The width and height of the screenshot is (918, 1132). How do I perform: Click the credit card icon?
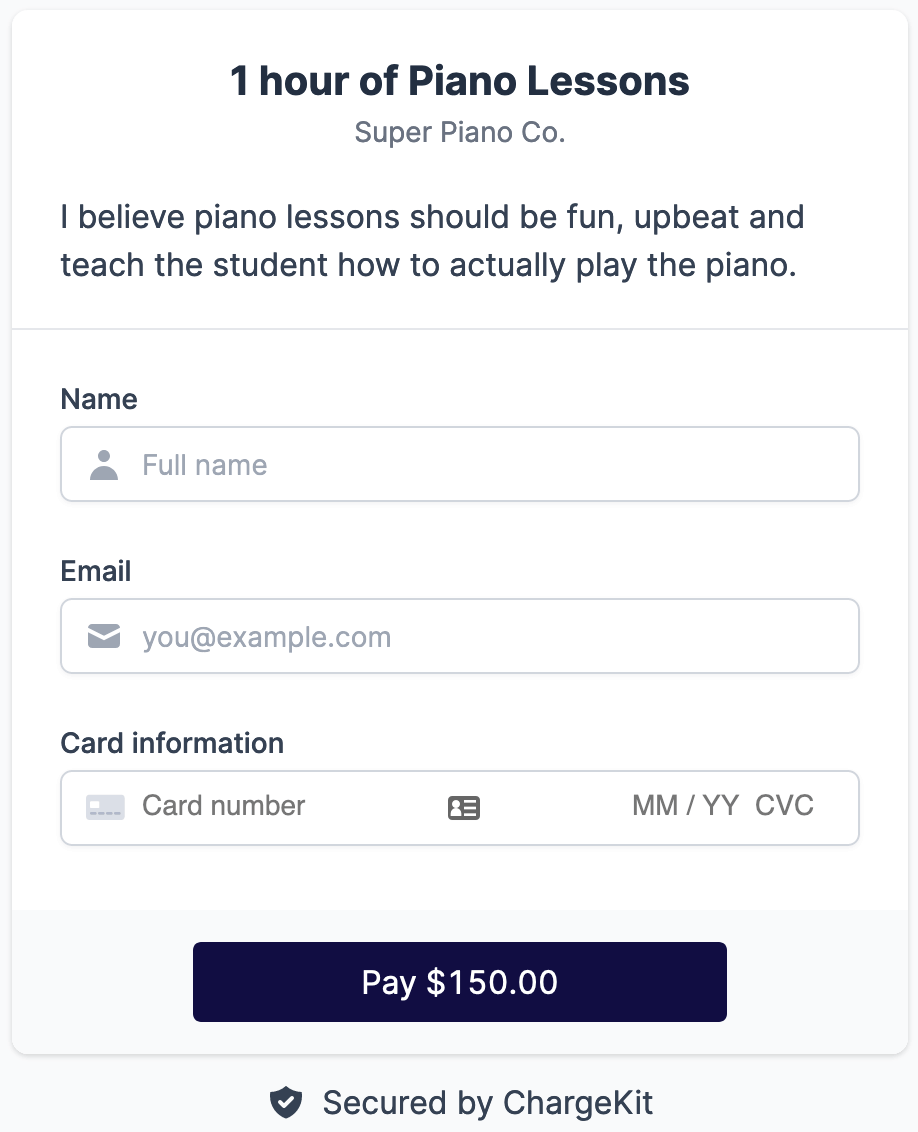105,807
